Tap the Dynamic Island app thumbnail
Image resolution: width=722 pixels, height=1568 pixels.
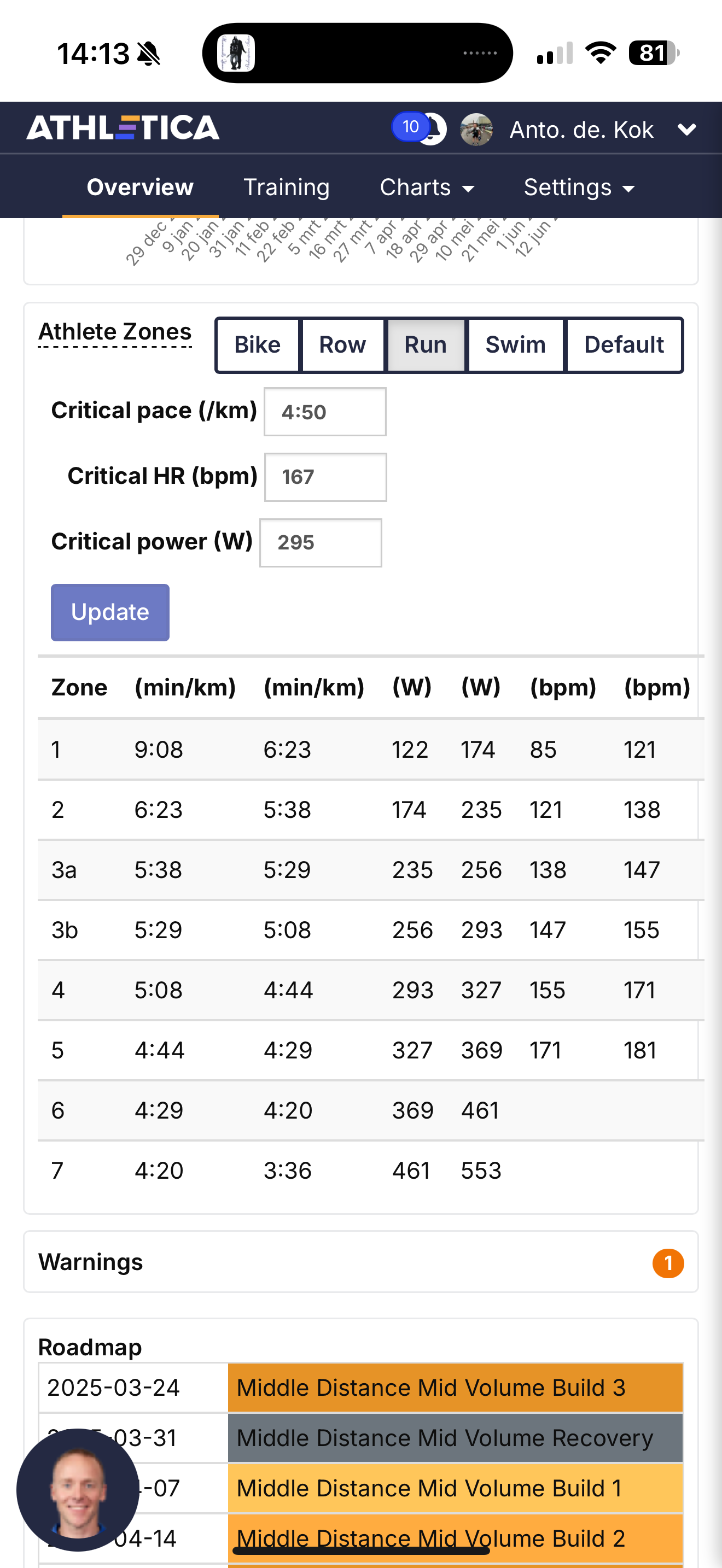coord(236,53)
